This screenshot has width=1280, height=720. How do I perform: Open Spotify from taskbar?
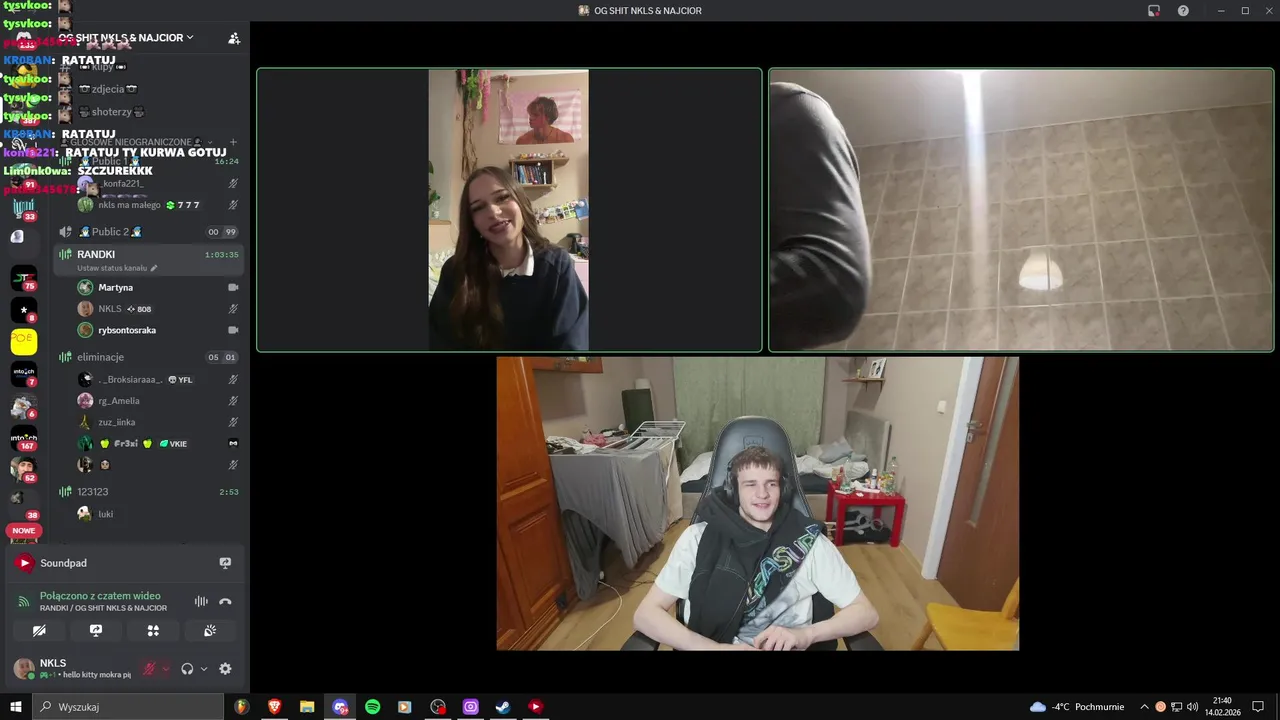click(372, 707)
